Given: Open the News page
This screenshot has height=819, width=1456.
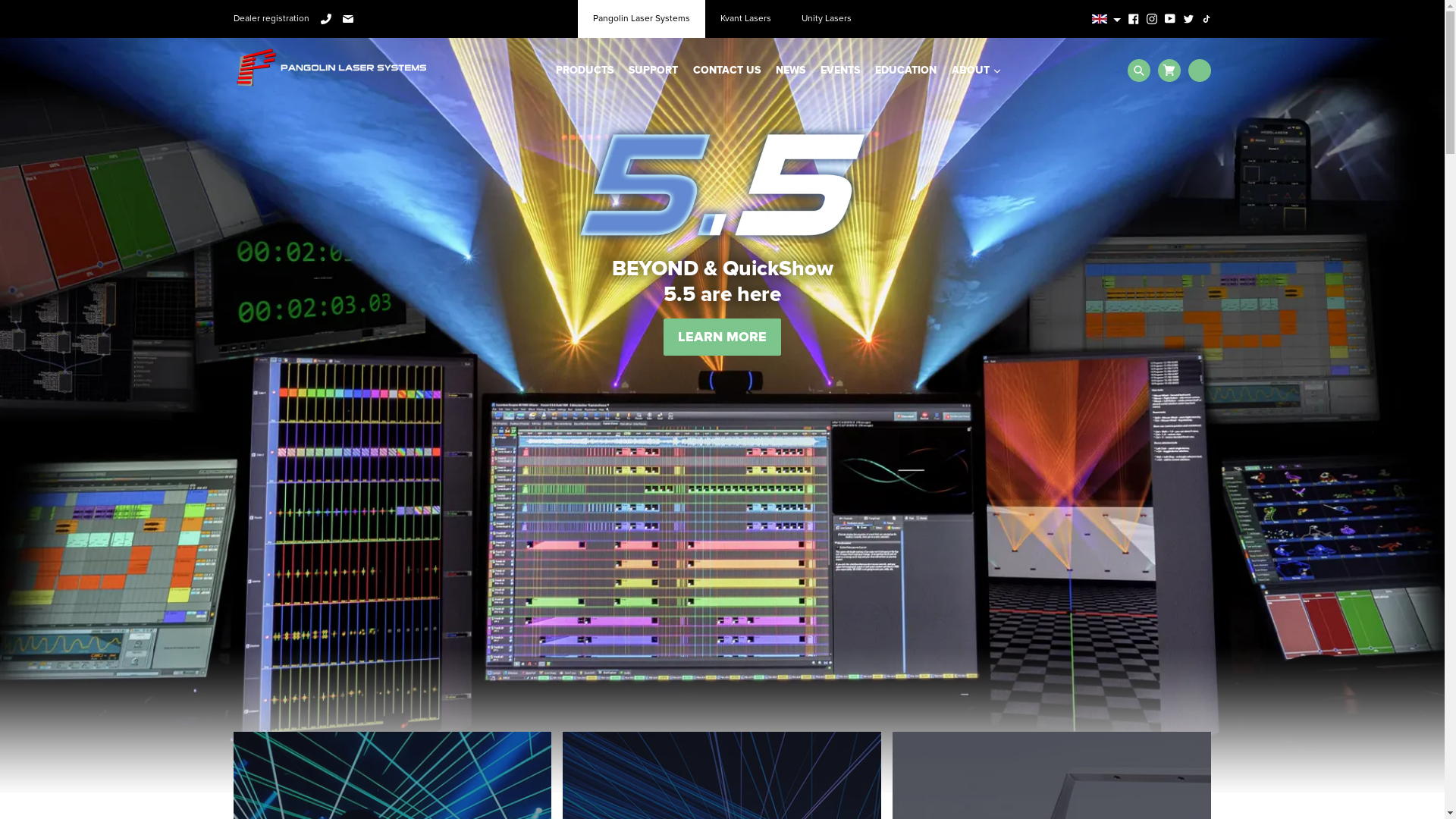Looking at the screenshot, I should pyautogui.click(x=790, y=71).
